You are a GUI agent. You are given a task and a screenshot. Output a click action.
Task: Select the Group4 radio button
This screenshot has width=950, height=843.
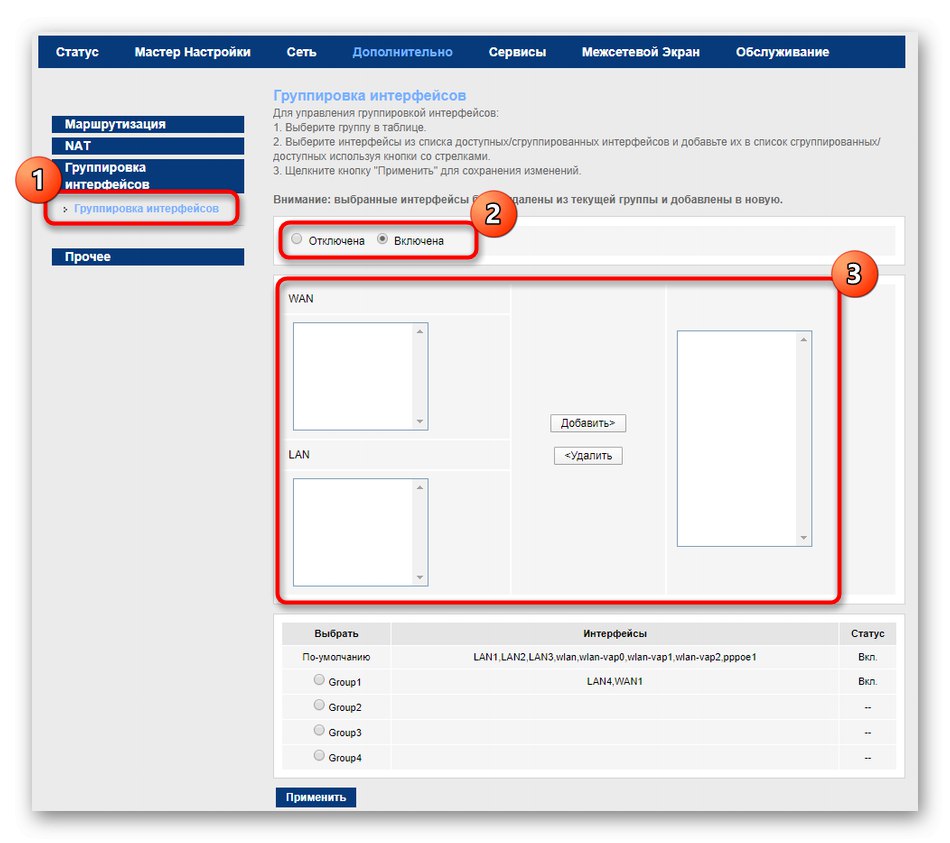pos(319,755)
